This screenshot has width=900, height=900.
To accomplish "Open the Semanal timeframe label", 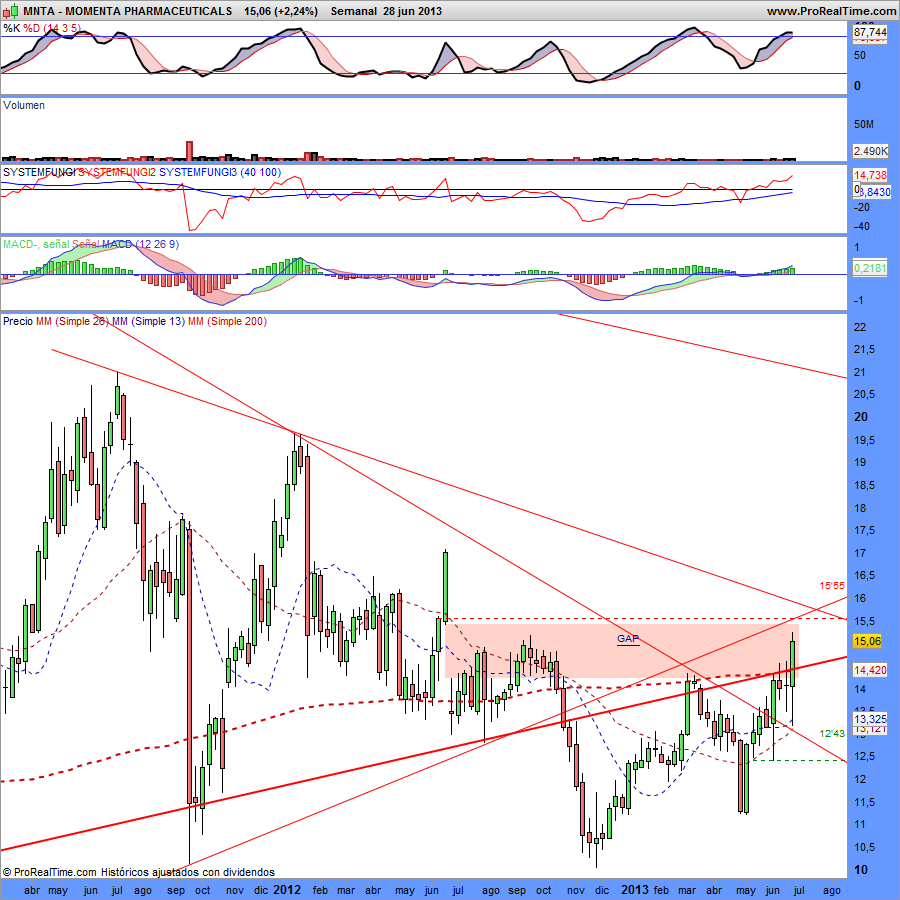I will pos(354,11).
